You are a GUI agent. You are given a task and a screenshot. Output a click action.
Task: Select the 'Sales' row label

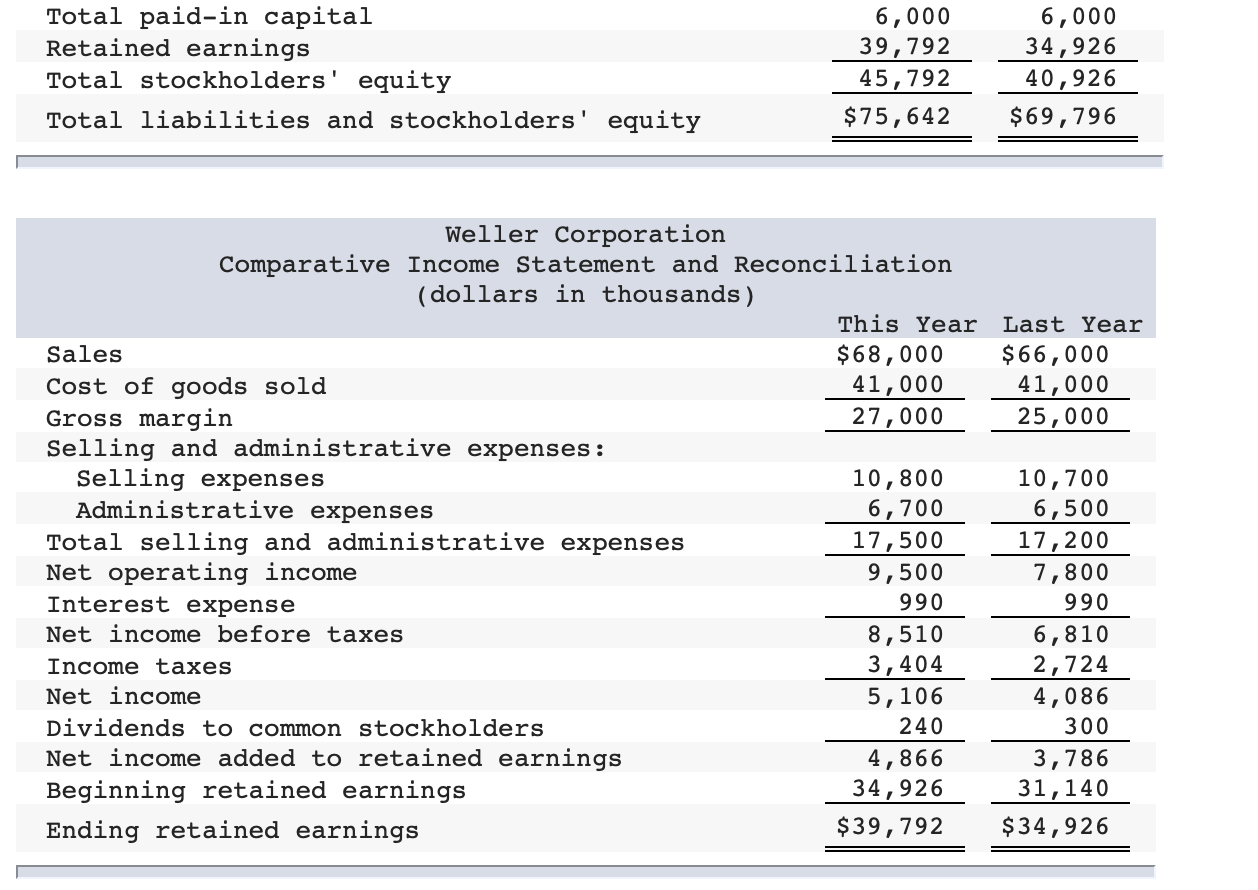click(85, 355)
